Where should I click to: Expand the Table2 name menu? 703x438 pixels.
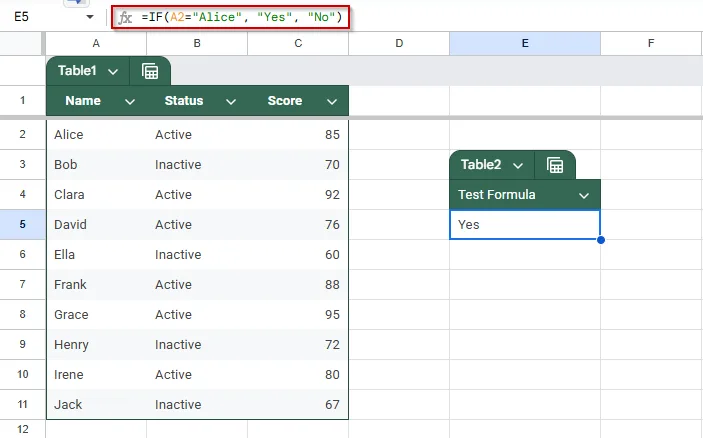pyautogui.click(x=518, y=166)
